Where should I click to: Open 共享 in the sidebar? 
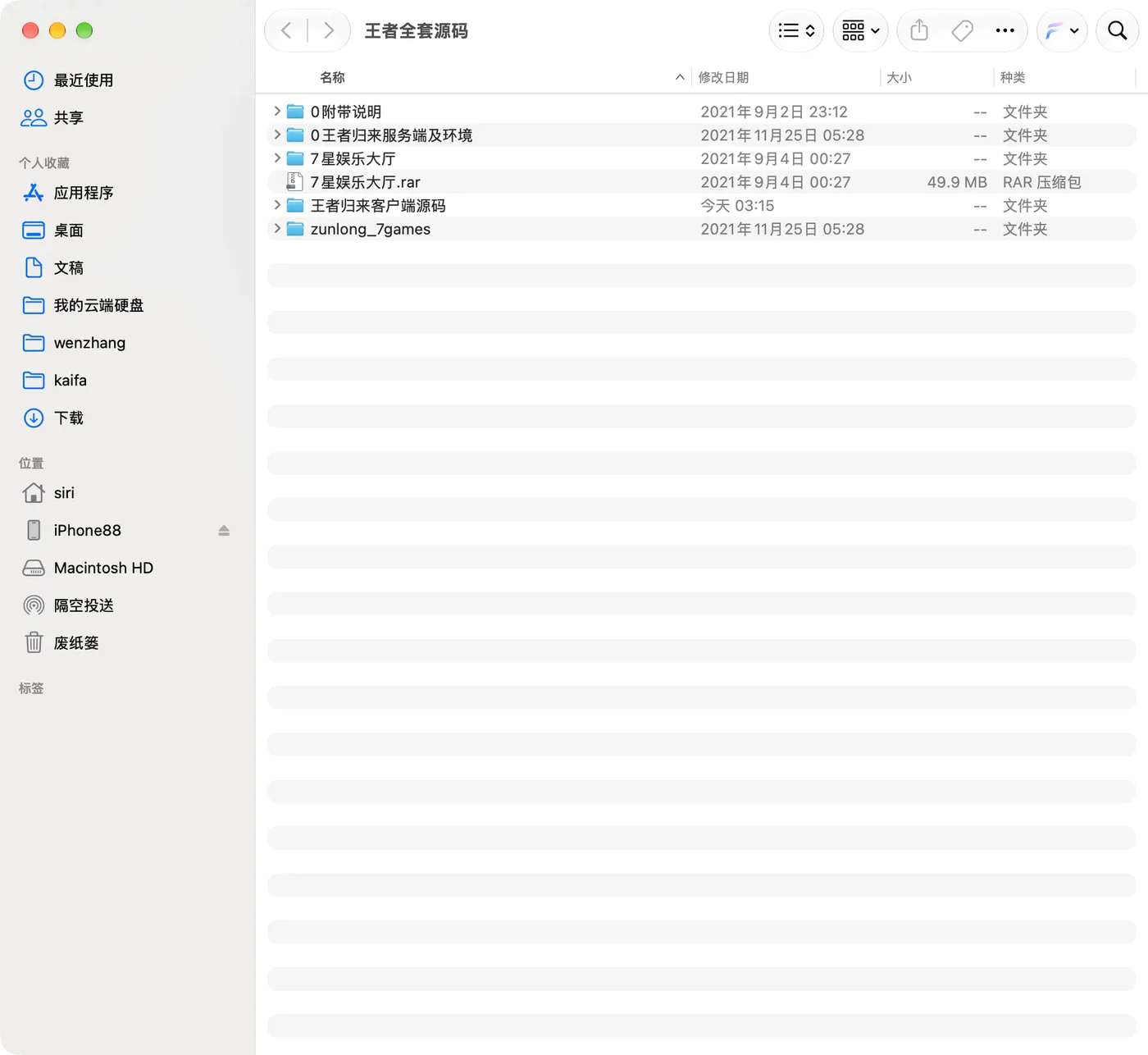coord(69,118)
